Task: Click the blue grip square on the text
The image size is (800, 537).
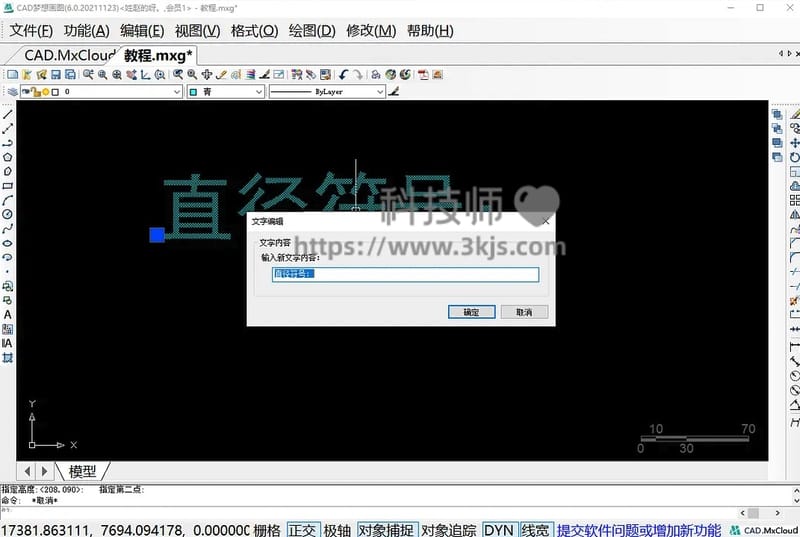Action: tap(157, 235)
